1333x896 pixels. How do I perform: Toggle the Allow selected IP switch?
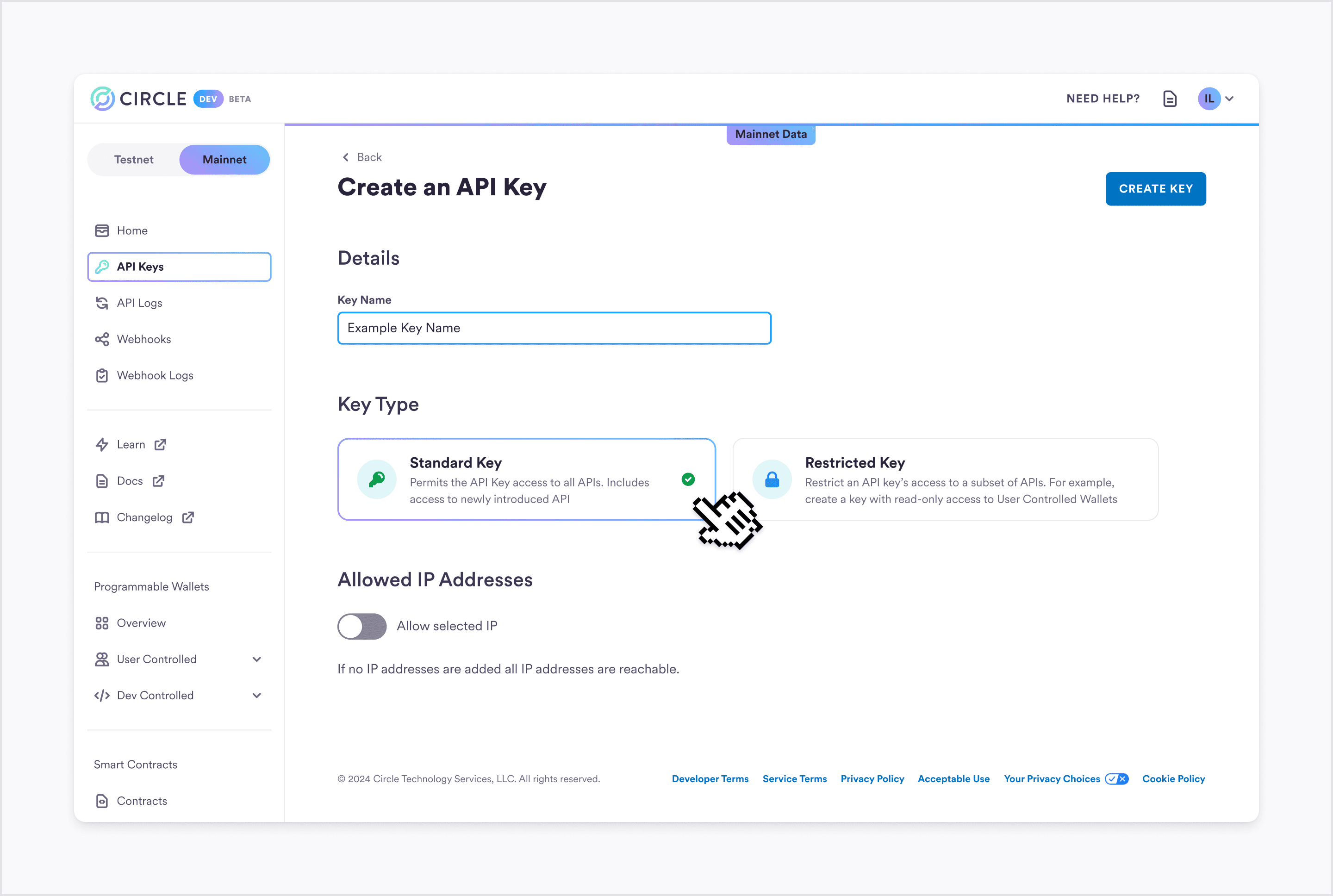coord(362,626)
